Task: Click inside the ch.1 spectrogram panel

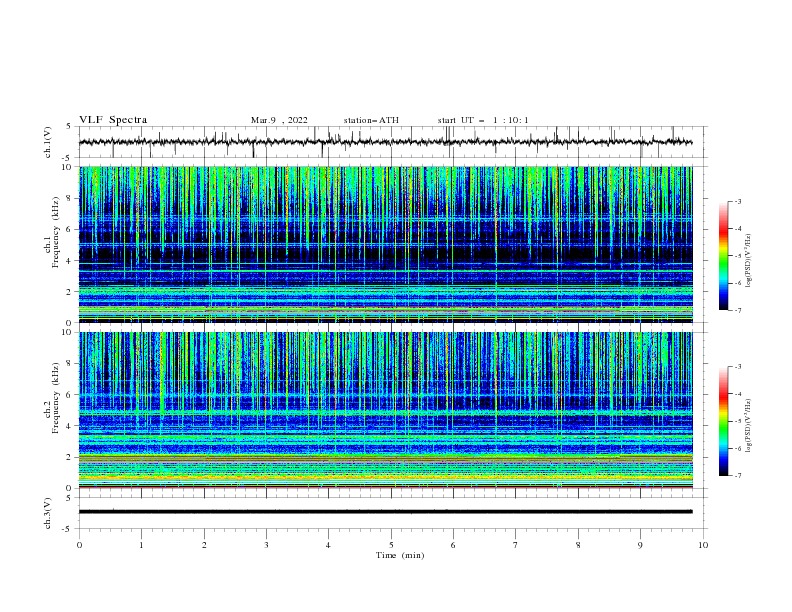Action: pos(385,244)
